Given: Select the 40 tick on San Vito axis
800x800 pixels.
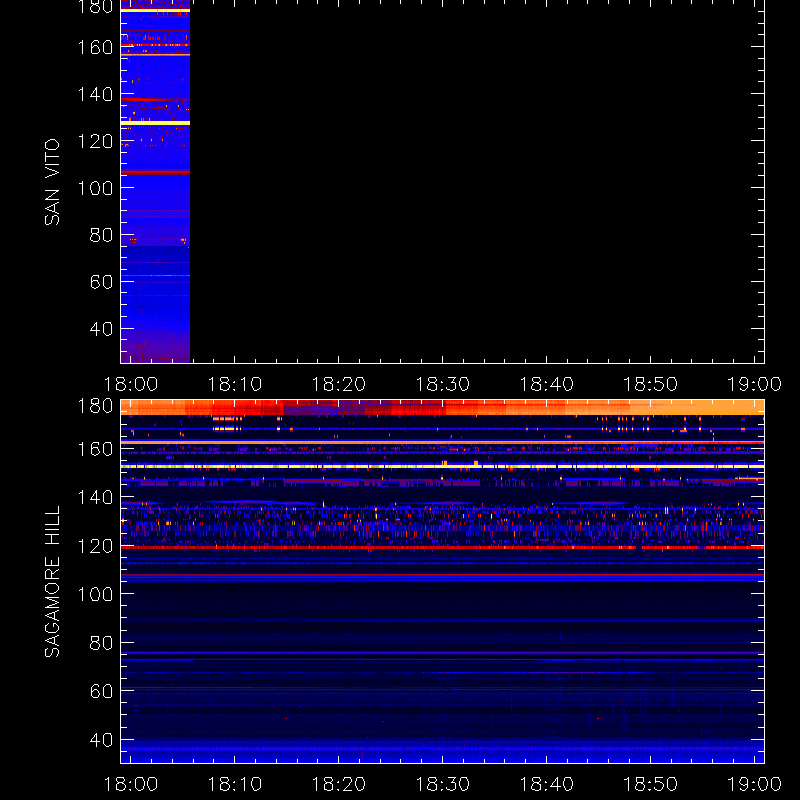Looking at the screenshot, I should pyautogui.click(x=101, y=329).
